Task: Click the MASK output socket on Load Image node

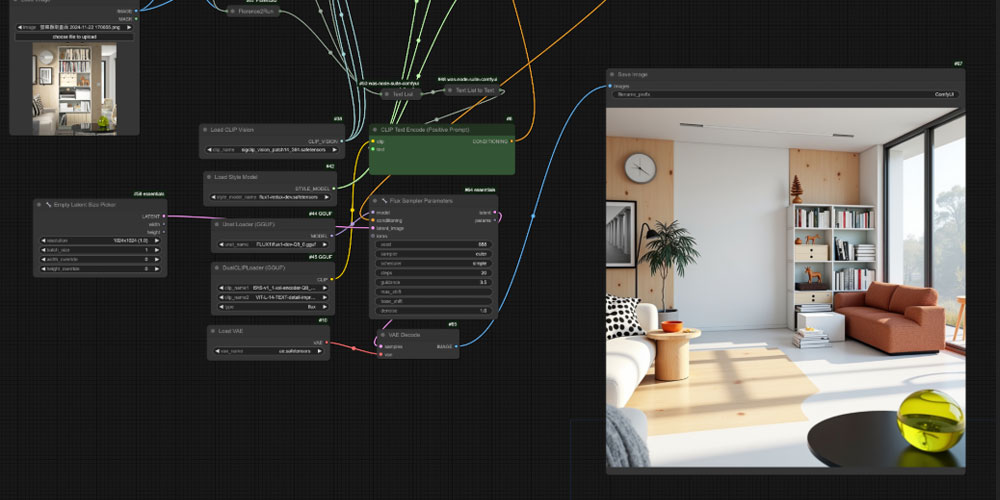Action: (x=136, y=19)
